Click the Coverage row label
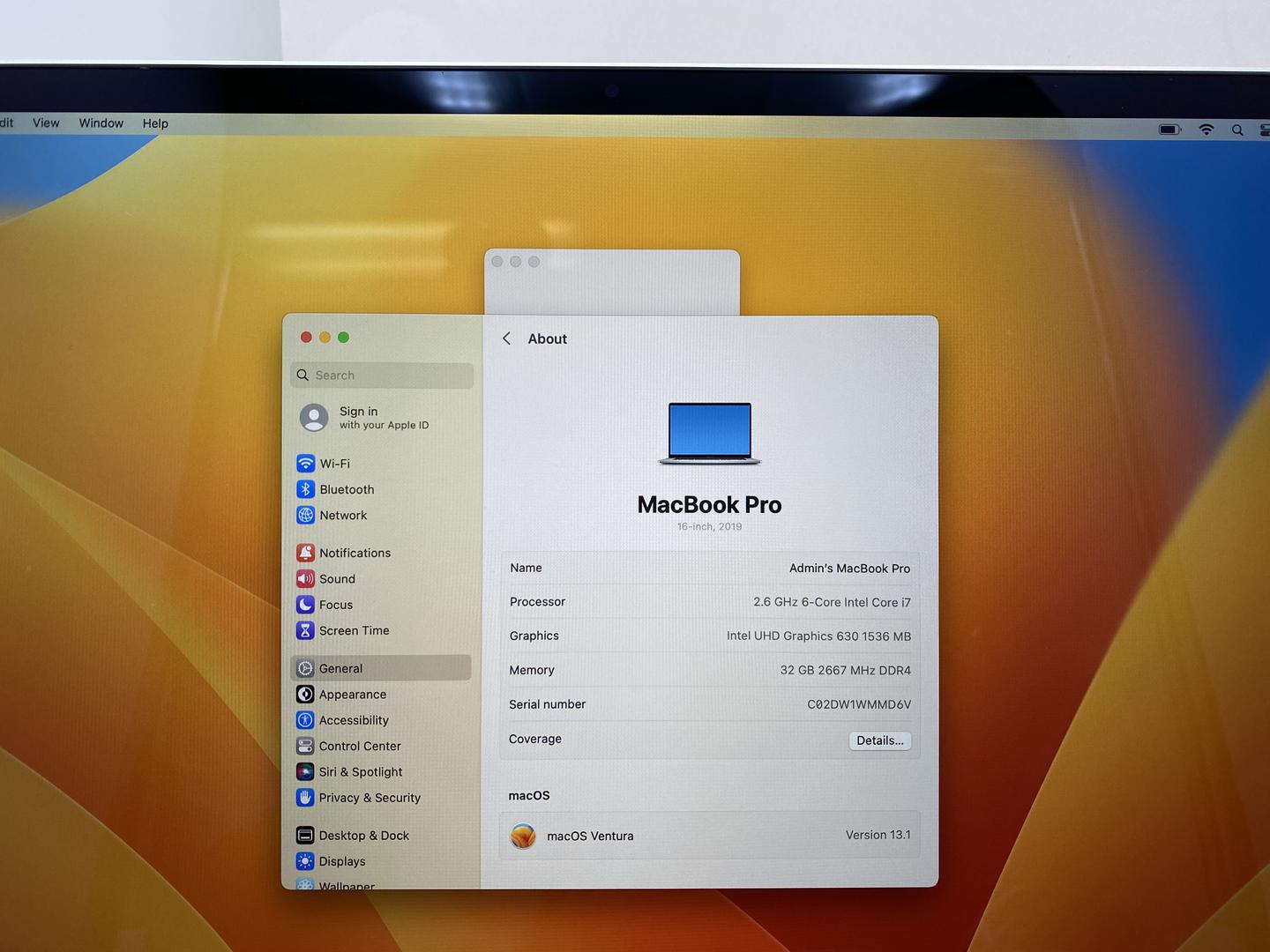 point(535,739)
